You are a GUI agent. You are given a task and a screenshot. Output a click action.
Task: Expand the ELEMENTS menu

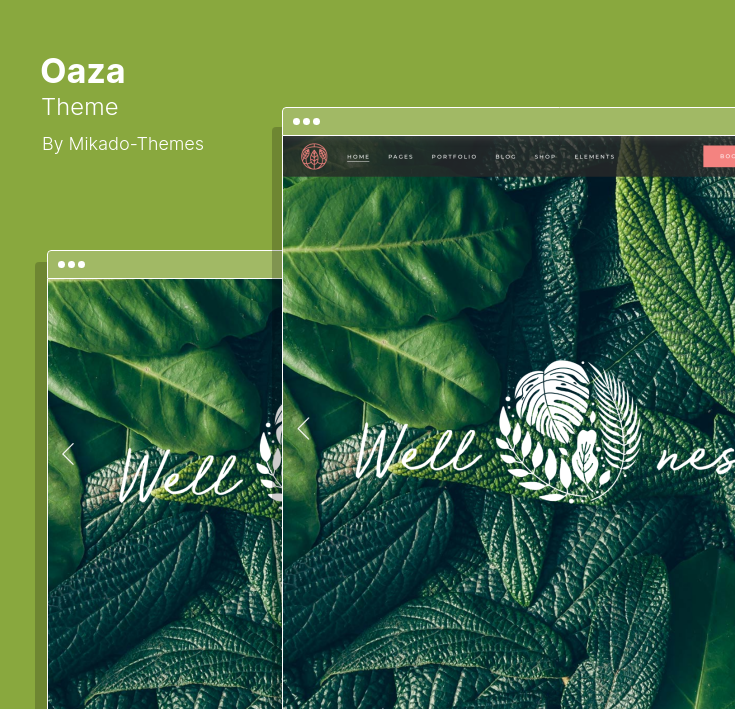(595, 157)
